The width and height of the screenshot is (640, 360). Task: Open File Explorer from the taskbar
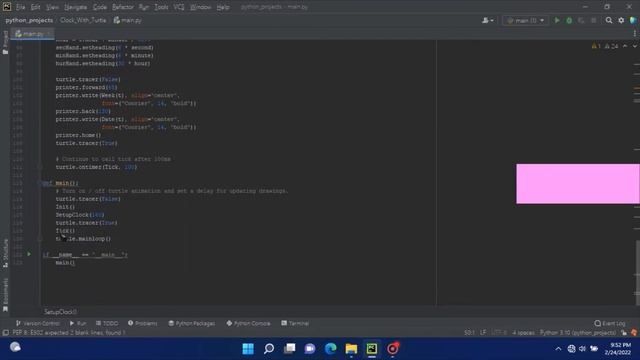pos(351,349)
